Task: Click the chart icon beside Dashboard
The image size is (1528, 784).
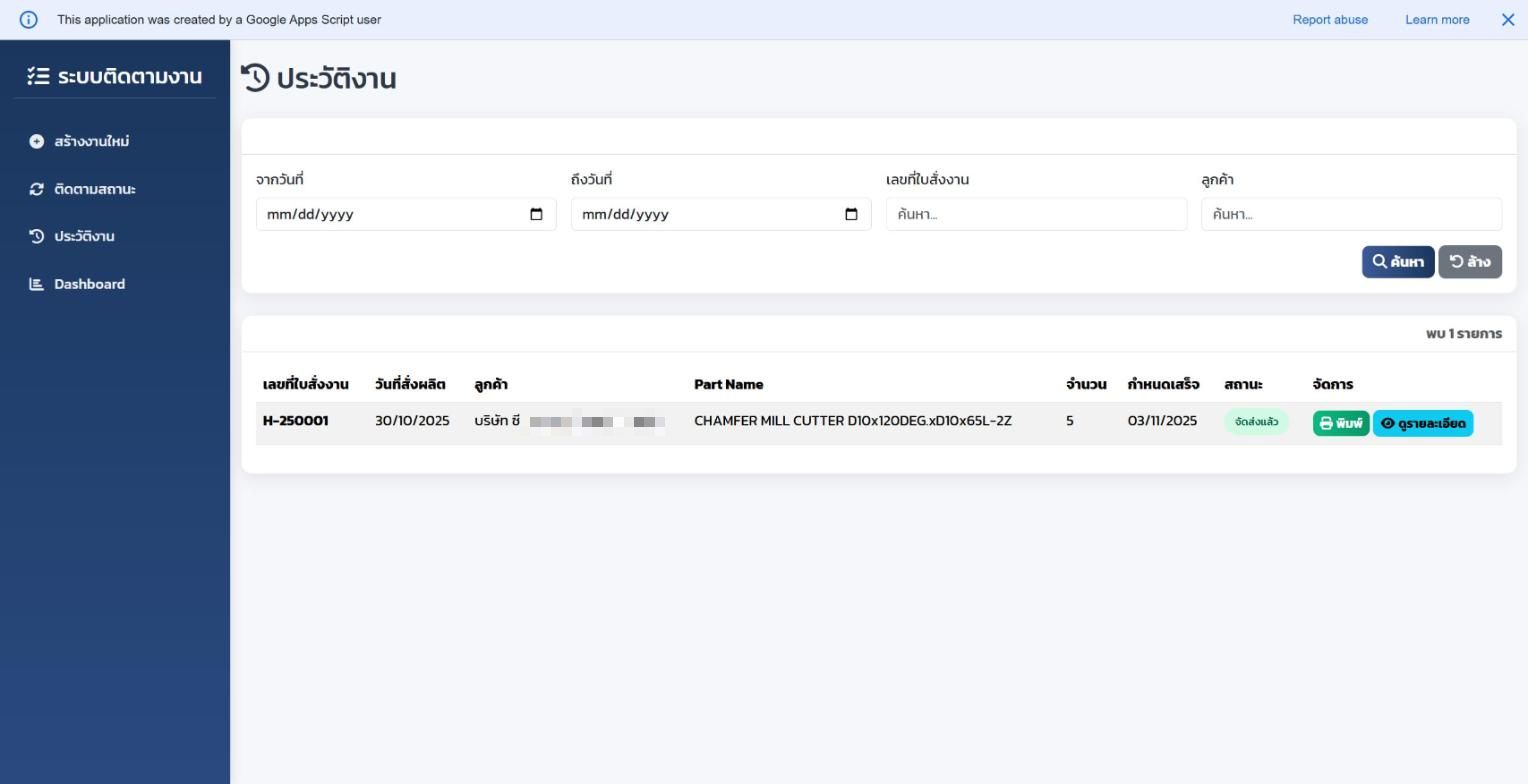Action: (x=37, y=284)
